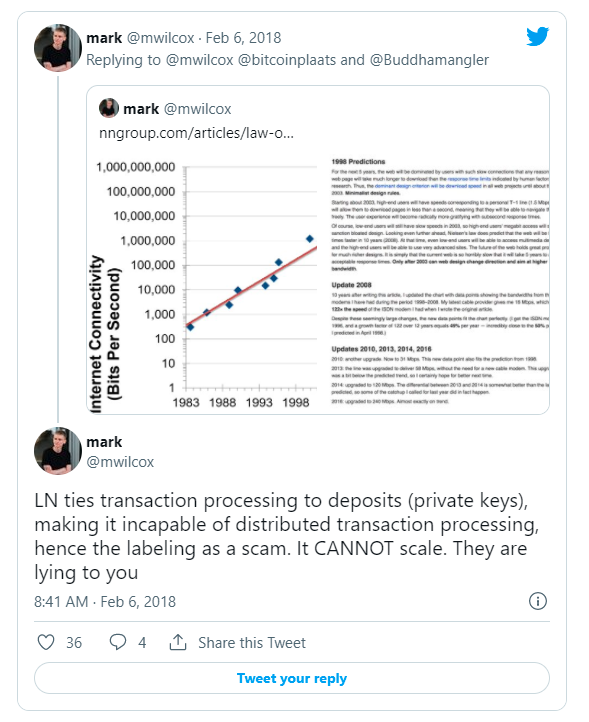Like the tweet with heart icon
This screenshot has height=722, width=589.
click(x=46, y=642)
